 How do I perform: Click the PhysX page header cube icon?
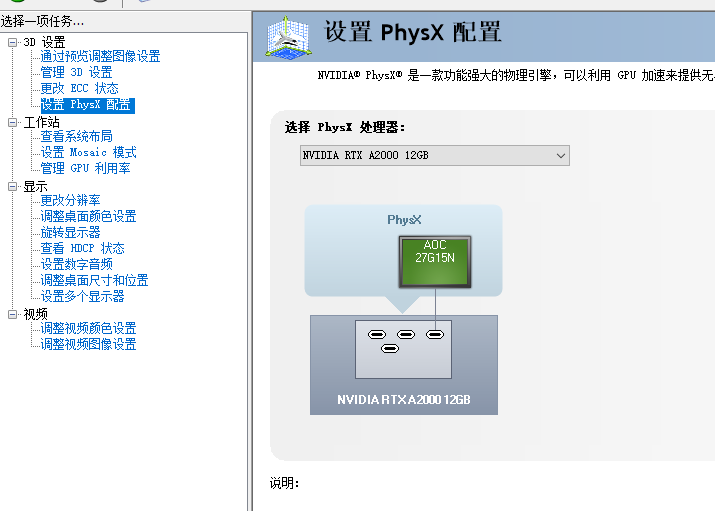coord(289,37)
